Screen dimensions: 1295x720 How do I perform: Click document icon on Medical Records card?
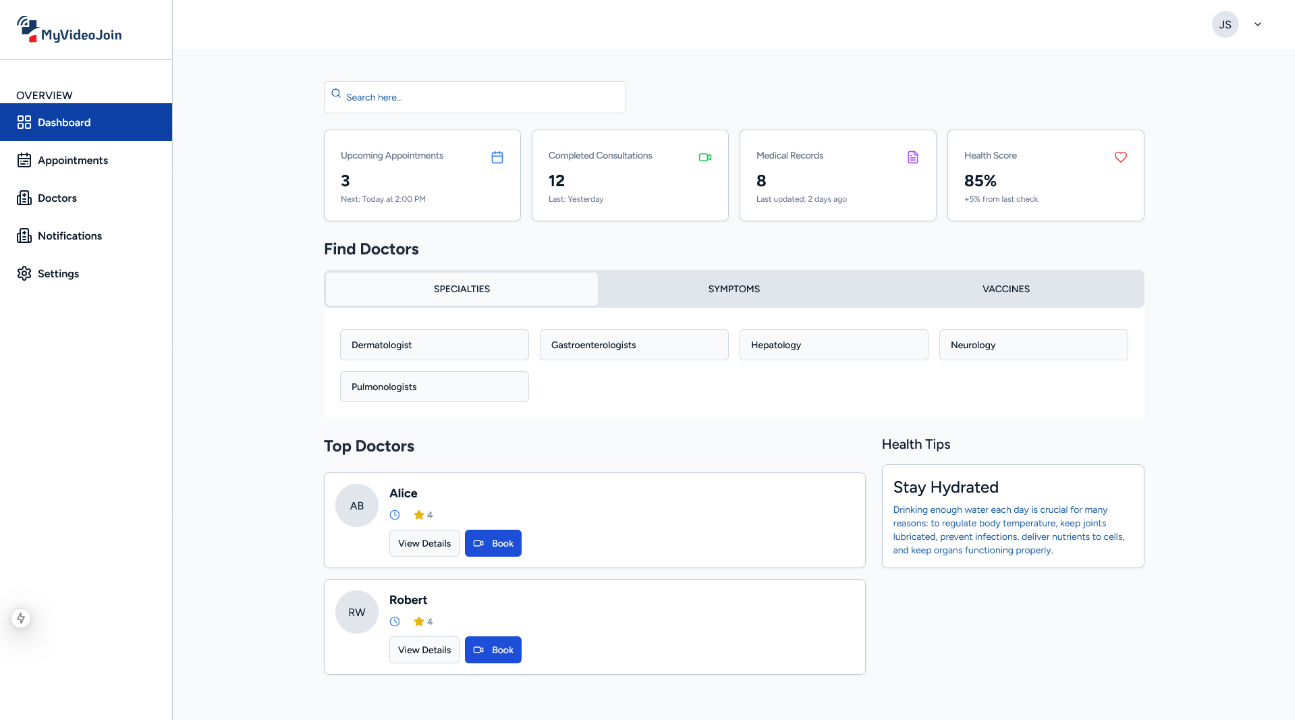coord(912,157)
